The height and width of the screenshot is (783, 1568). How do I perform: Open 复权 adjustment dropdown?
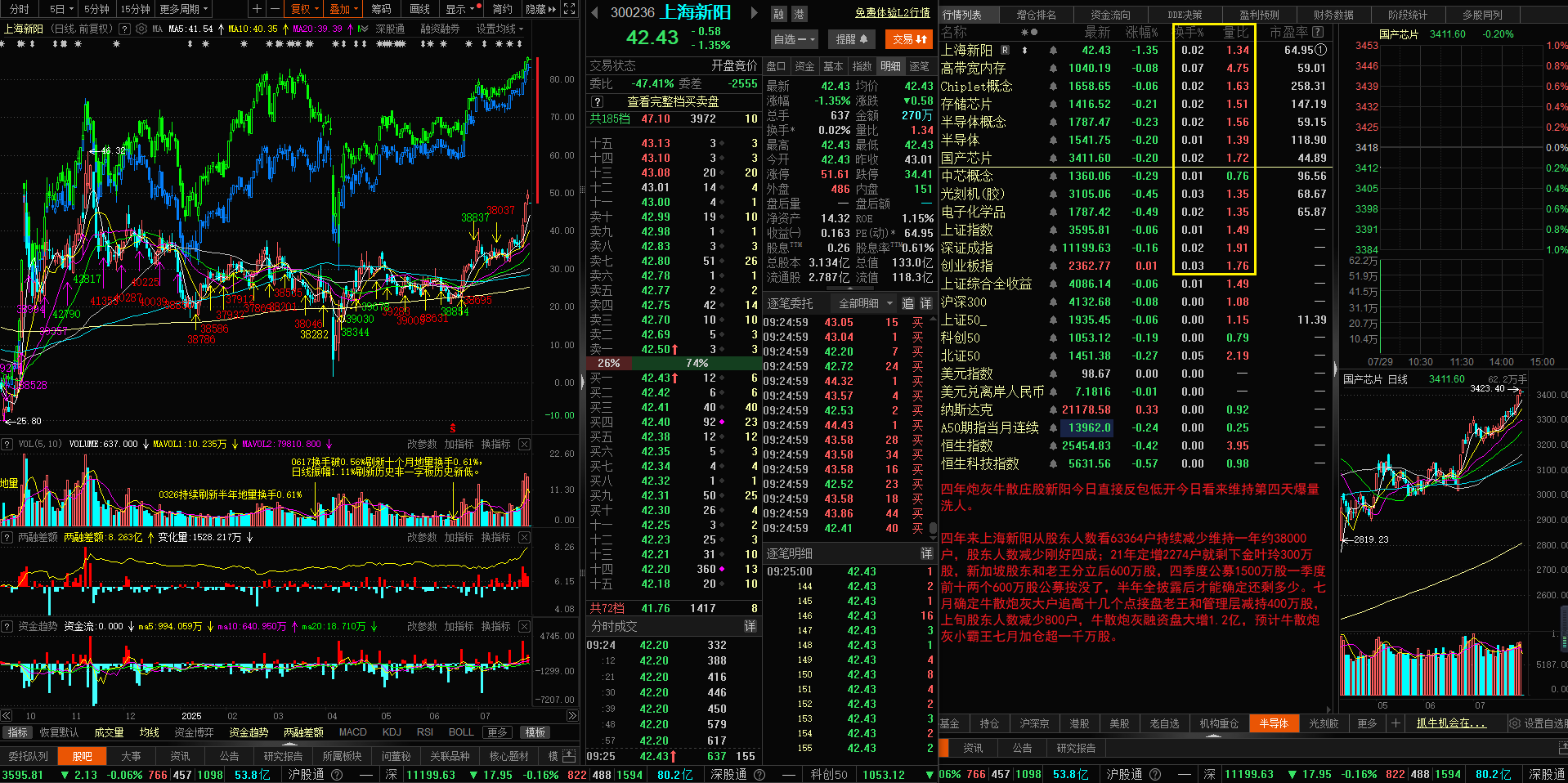tap(305, 9)
